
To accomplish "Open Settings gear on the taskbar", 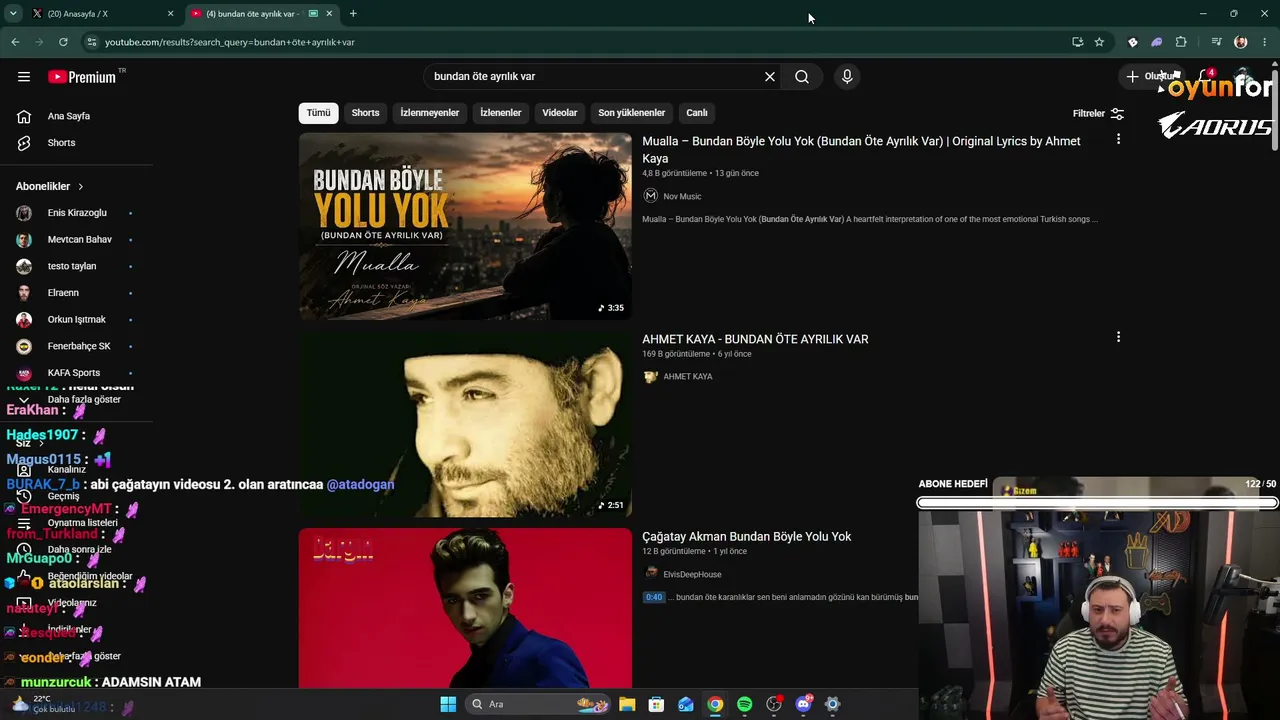I will click(832, 704).
